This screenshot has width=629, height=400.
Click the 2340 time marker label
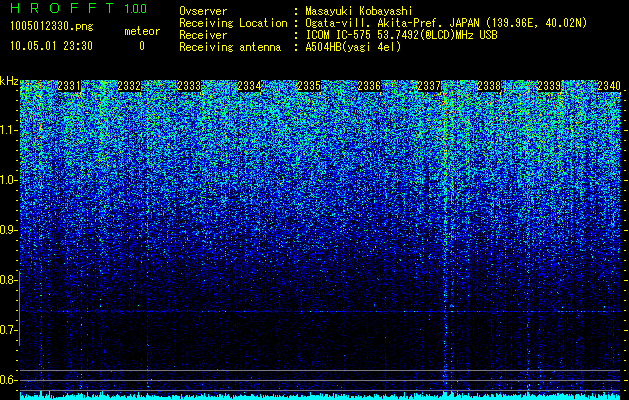[x=609, y=86]
